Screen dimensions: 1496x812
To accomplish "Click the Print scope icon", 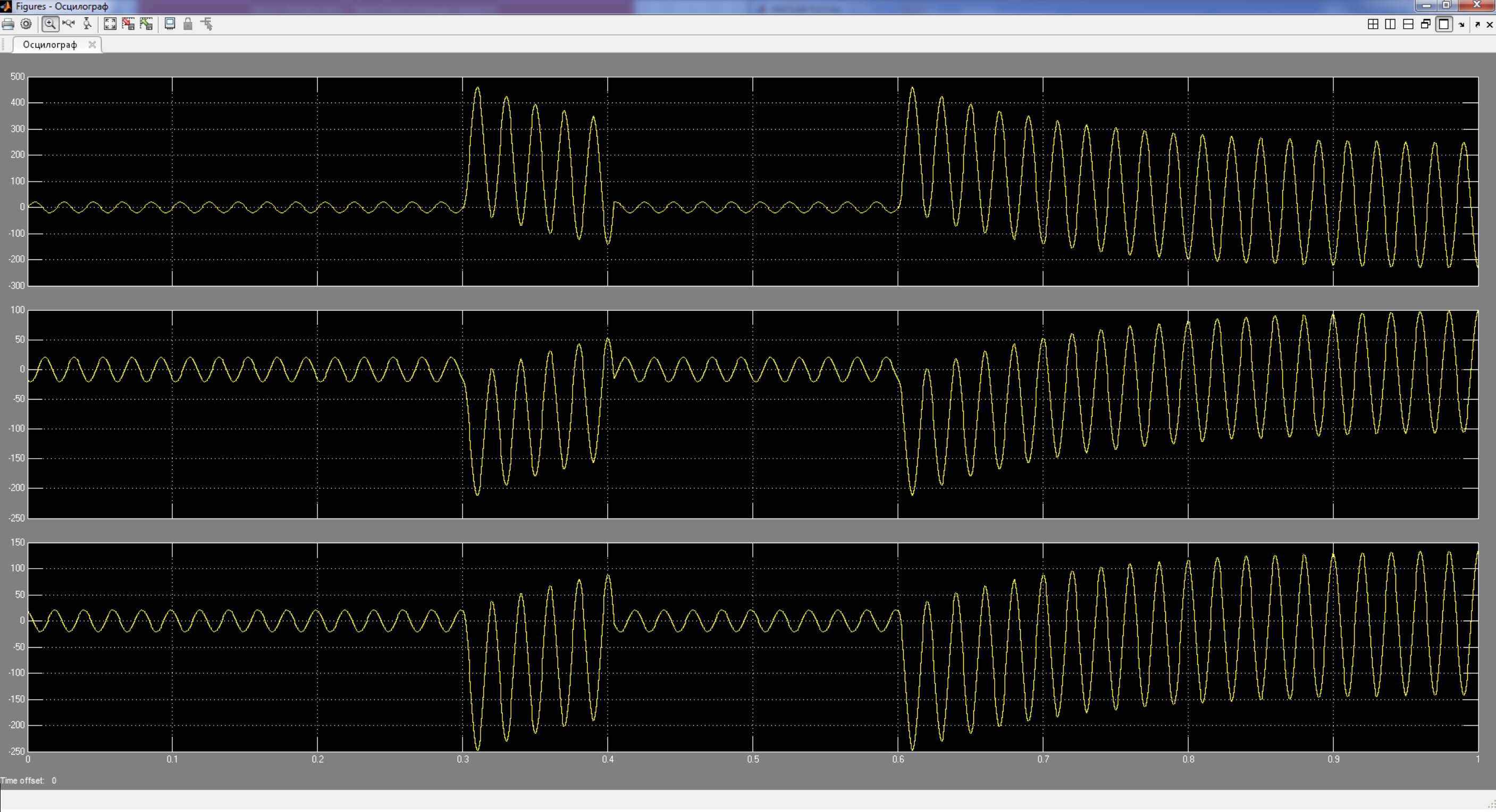I will click(x=8, y=24).
